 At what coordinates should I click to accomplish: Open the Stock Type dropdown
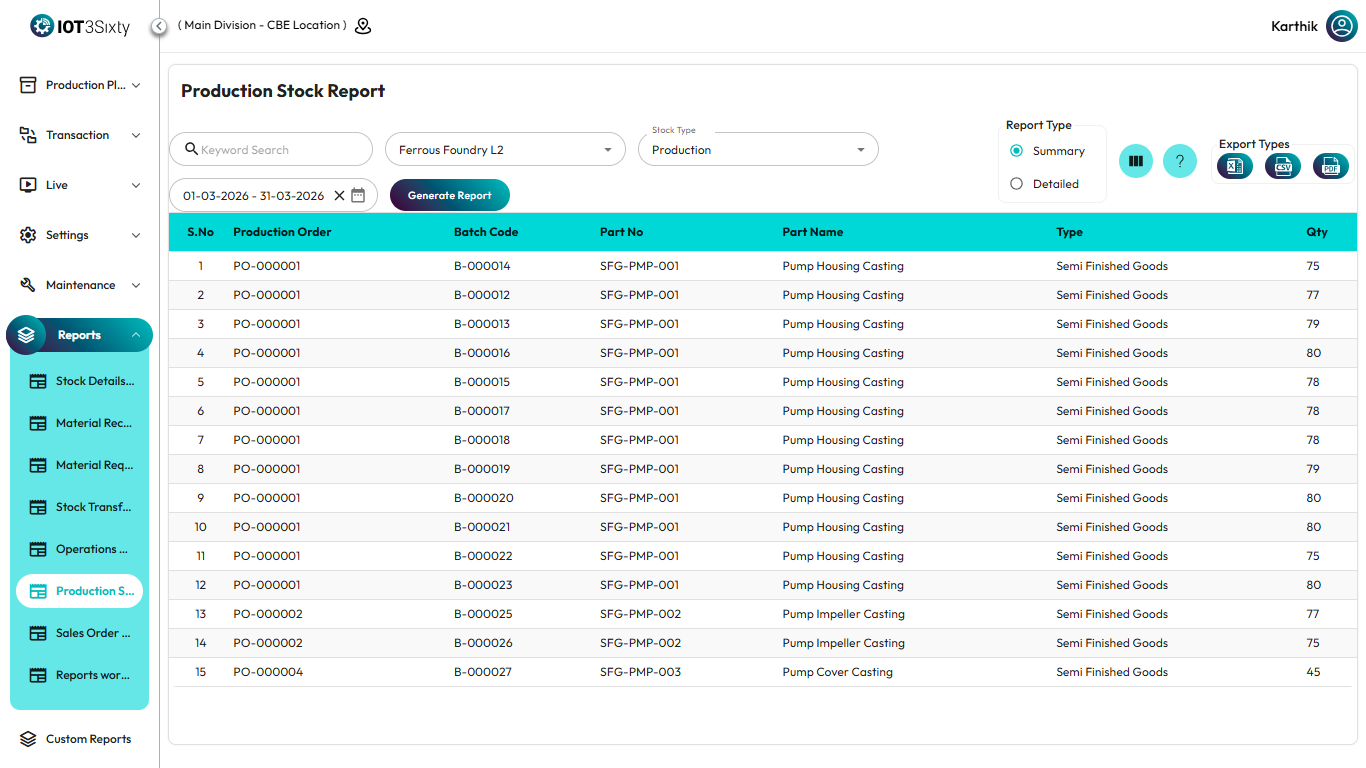758,150
